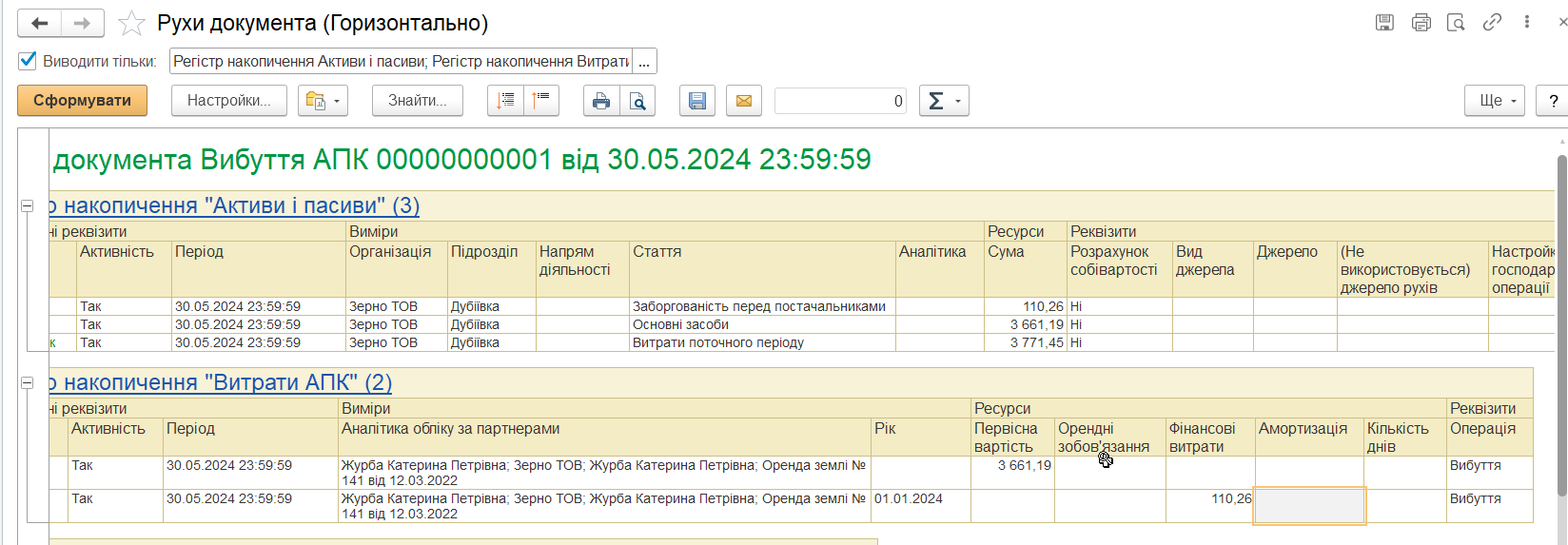Click the 'Підрозділ' column header
The height and width of the screenshot is (545, 1568).
pyautogui.click(x=492, y=269)
